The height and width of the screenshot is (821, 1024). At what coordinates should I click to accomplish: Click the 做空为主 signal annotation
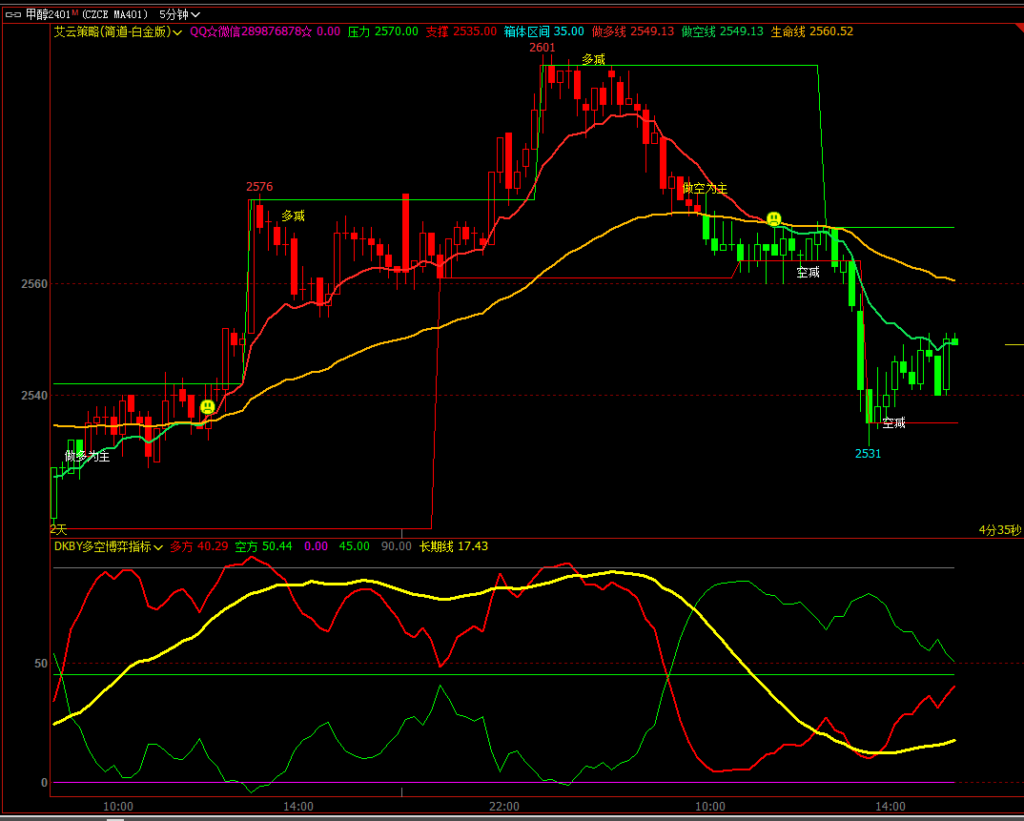[704, 188]
